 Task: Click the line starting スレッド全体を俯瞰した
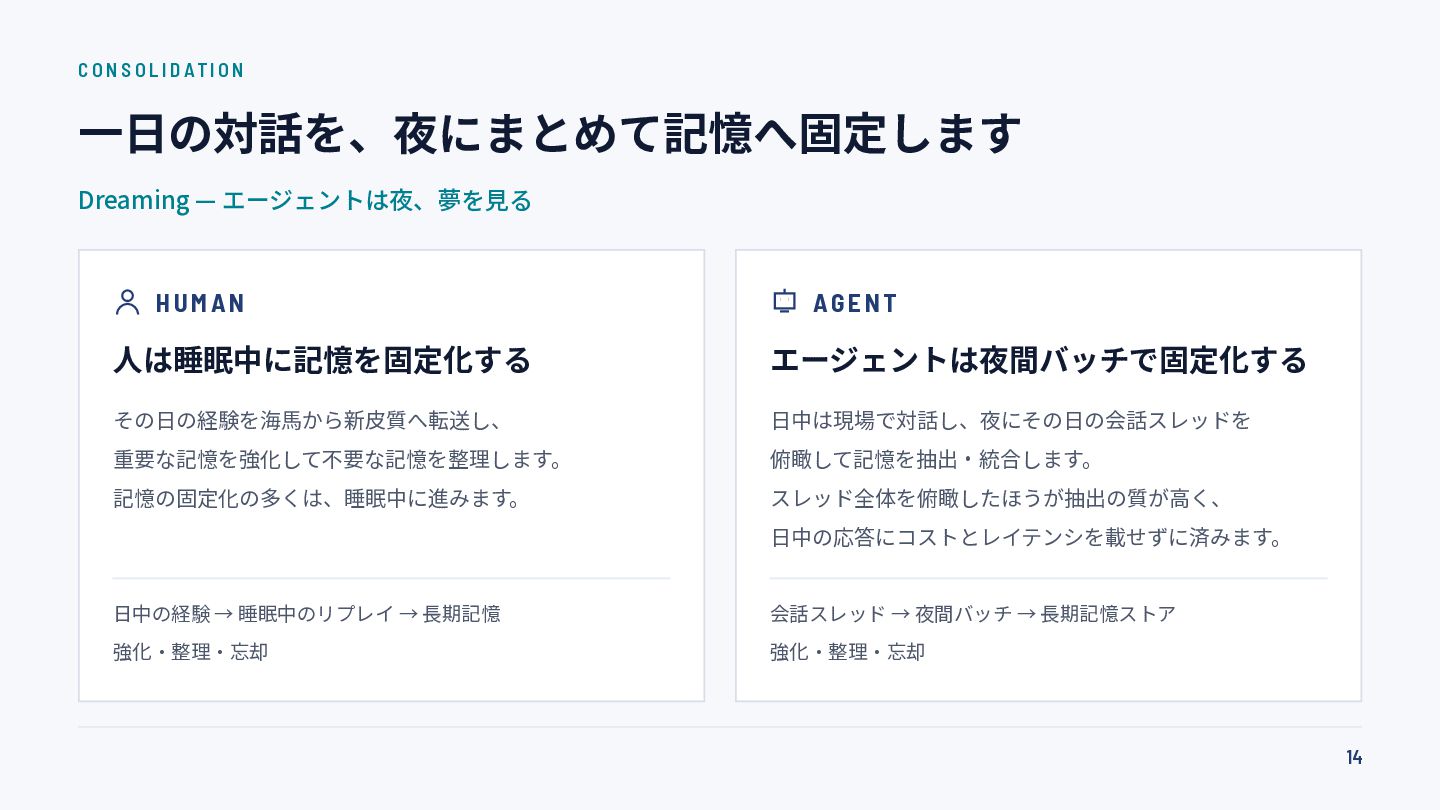[x=998, y=498]
